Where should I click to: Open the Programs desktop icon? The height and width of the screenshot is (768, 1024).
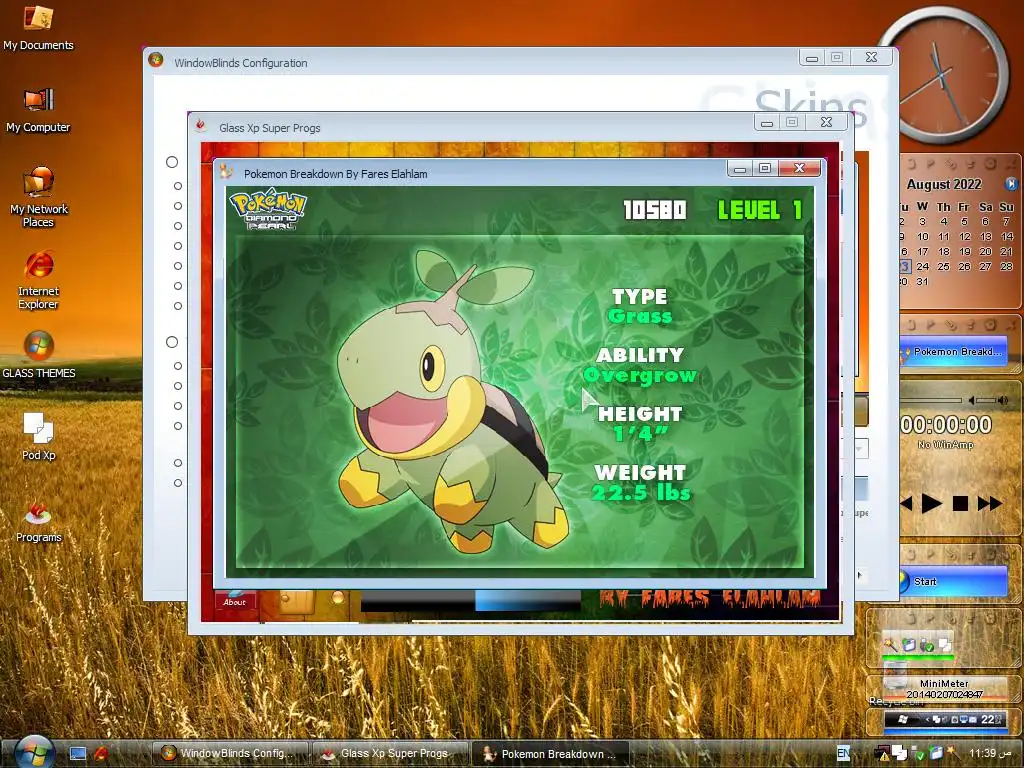[x=39, y=520]
